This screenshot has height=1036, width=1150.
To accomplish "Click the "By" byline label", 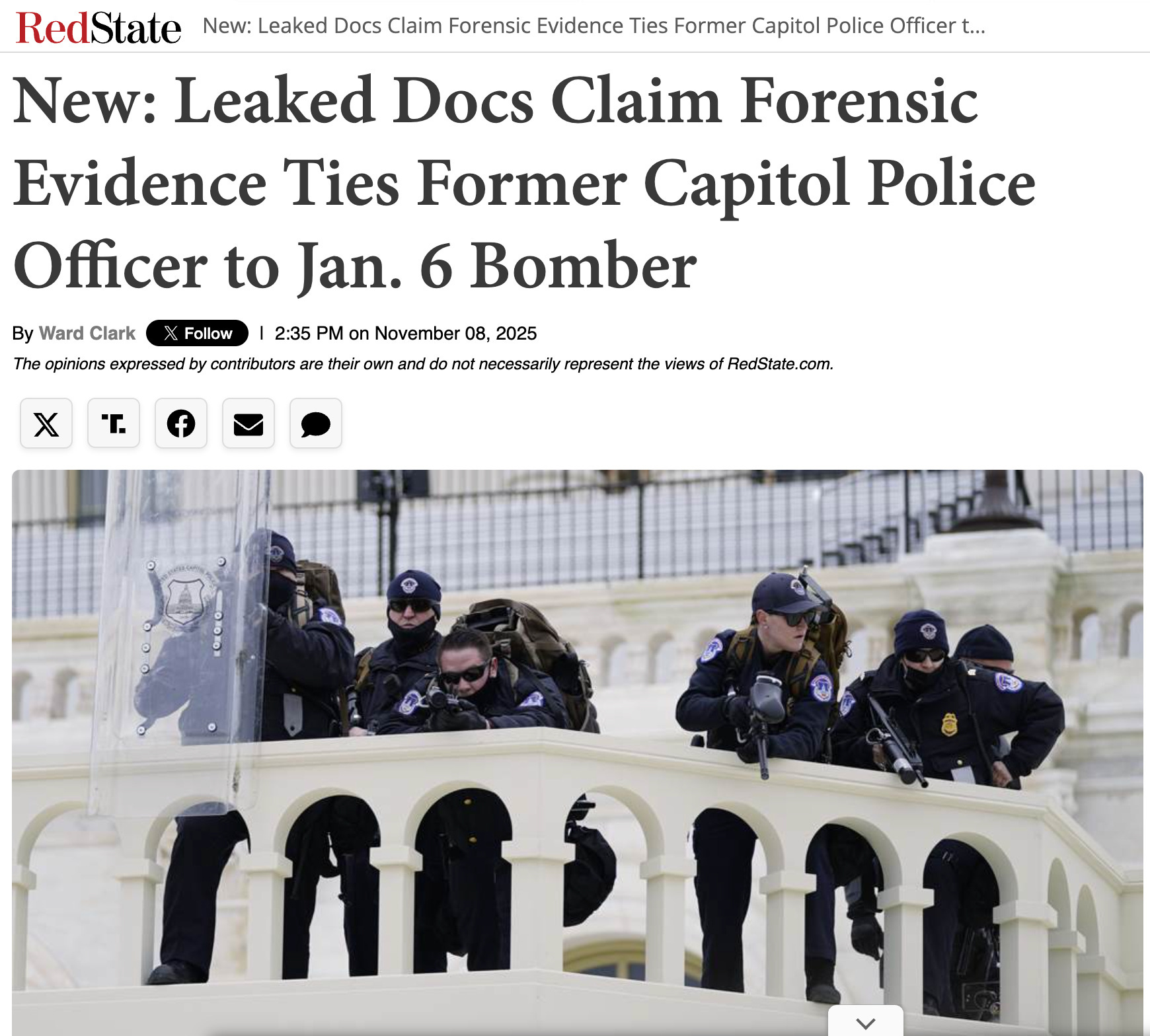I will (22, 334).
